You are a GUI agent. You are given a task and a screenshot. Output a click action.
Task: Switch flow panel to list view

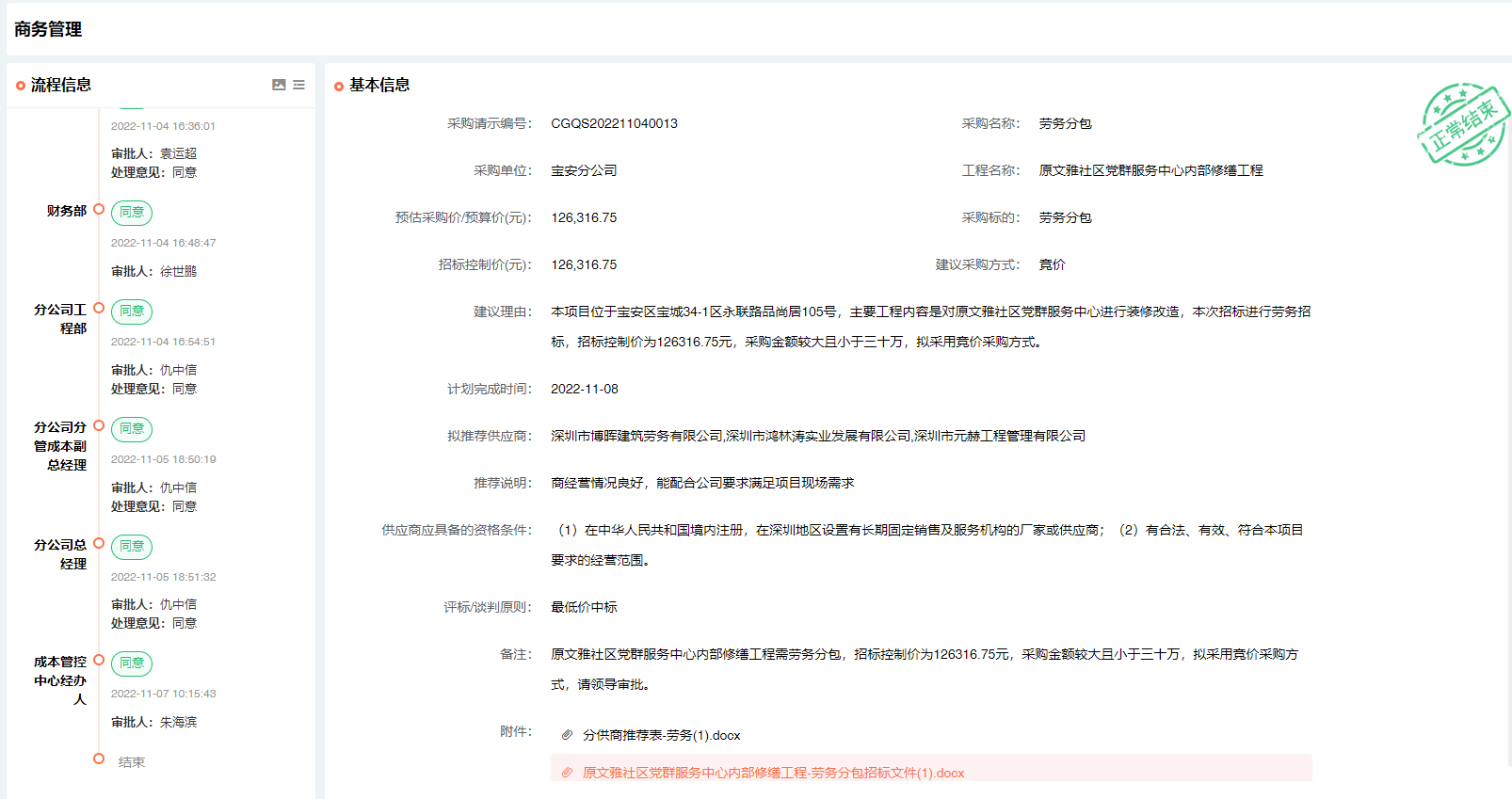pos(298,85)
